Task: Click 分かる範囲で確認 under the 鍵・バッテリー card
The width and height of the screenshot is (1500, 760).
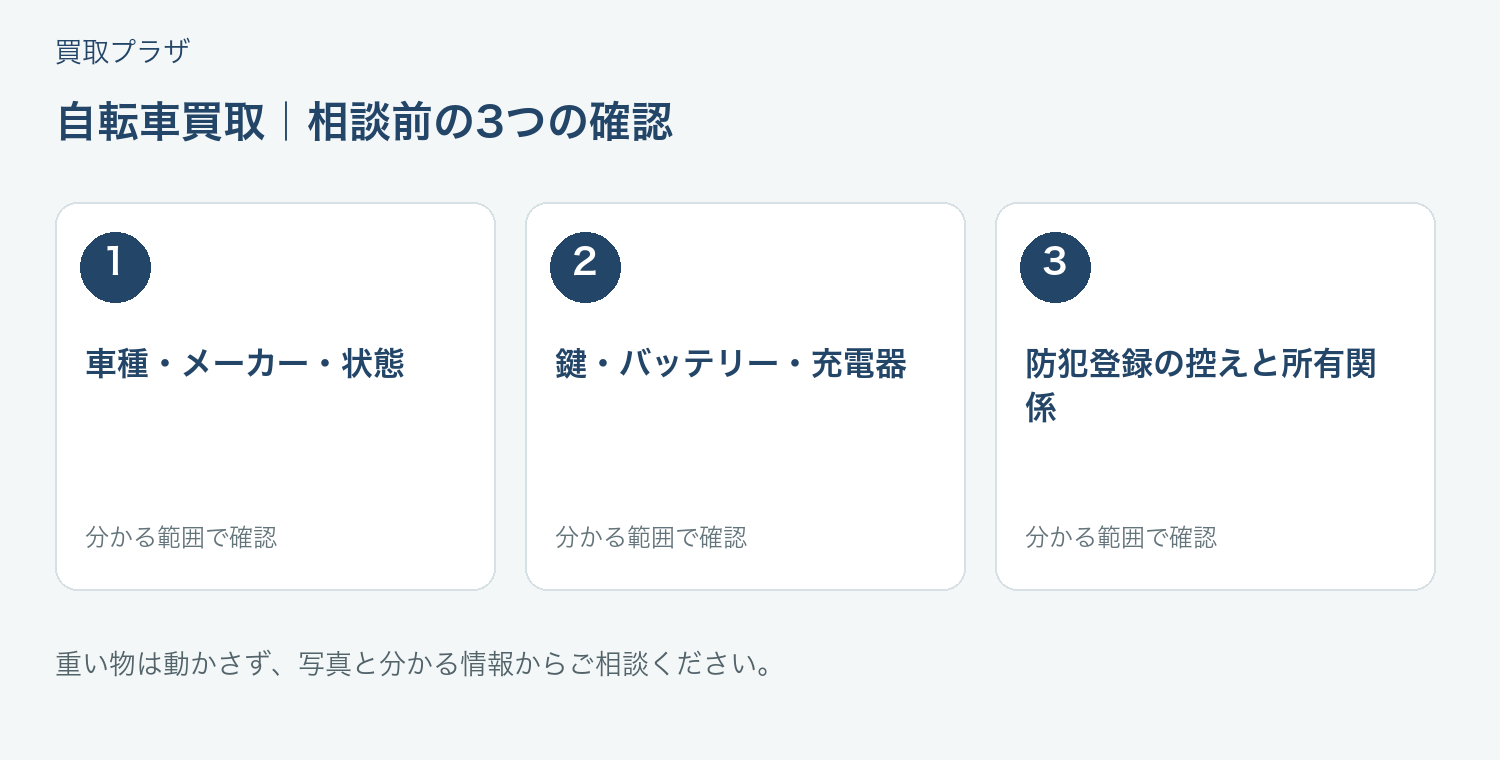Action: pyautogui.click(x=651, y=538)
